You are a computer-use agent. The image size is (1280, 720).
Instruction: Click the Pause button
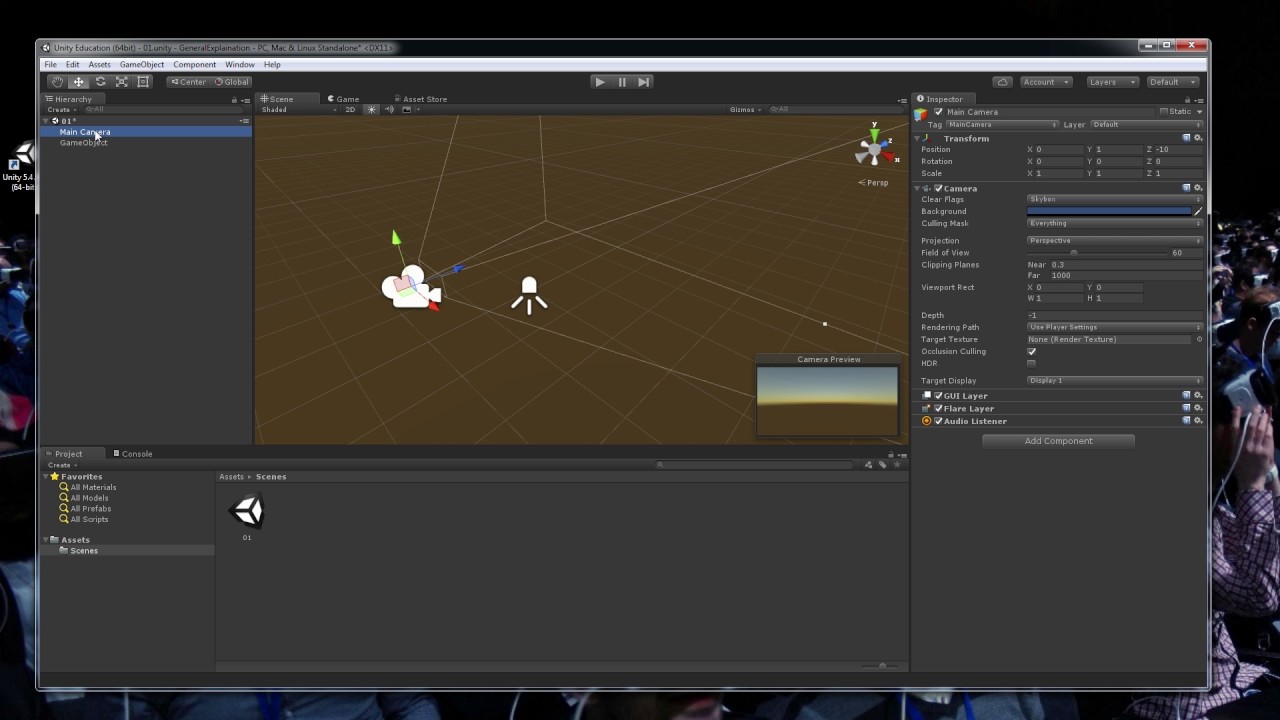[x=622, y=82]
